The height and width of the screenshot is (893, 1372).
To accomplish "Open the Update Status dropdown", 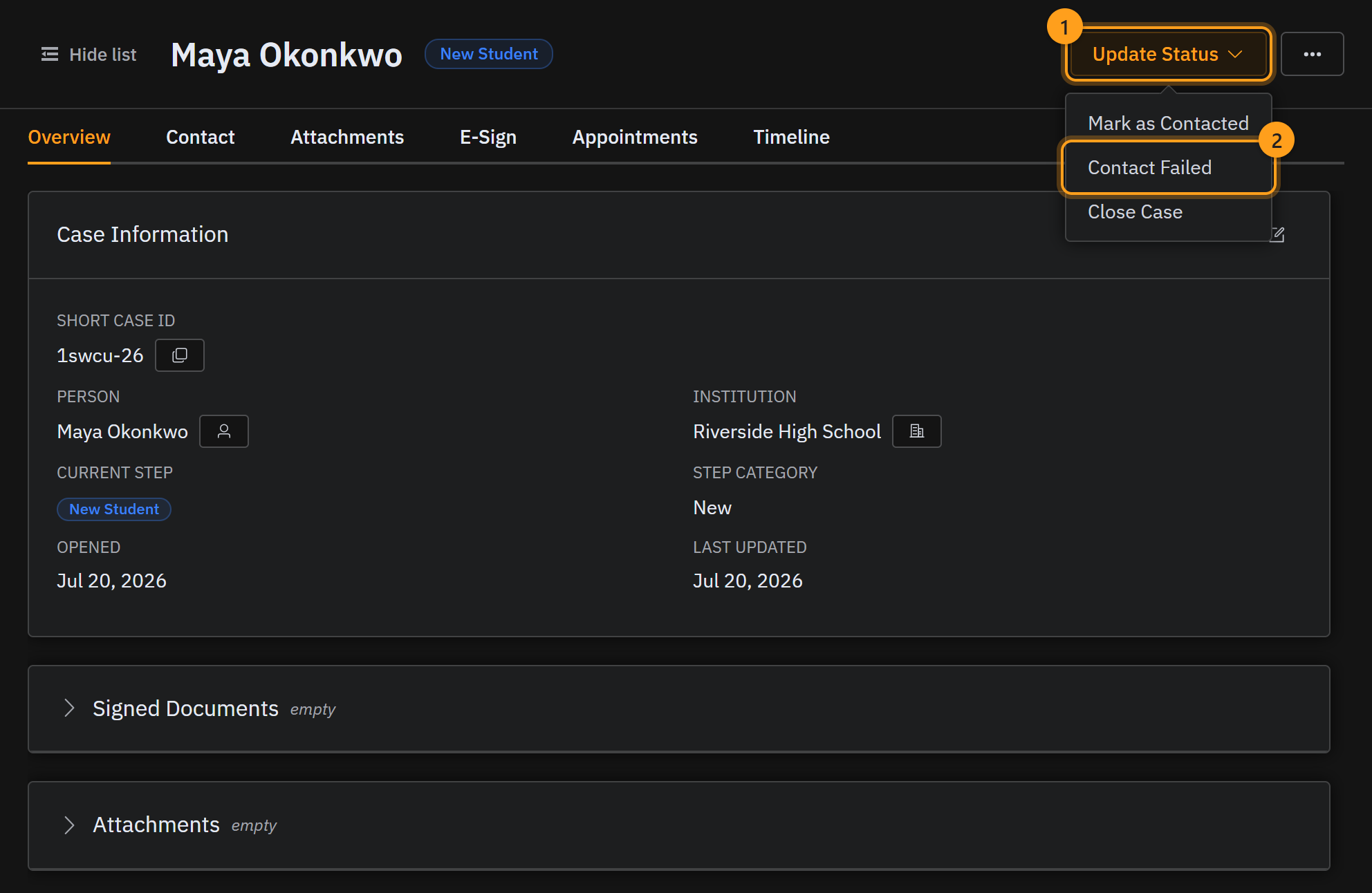I will point(1168,54).
